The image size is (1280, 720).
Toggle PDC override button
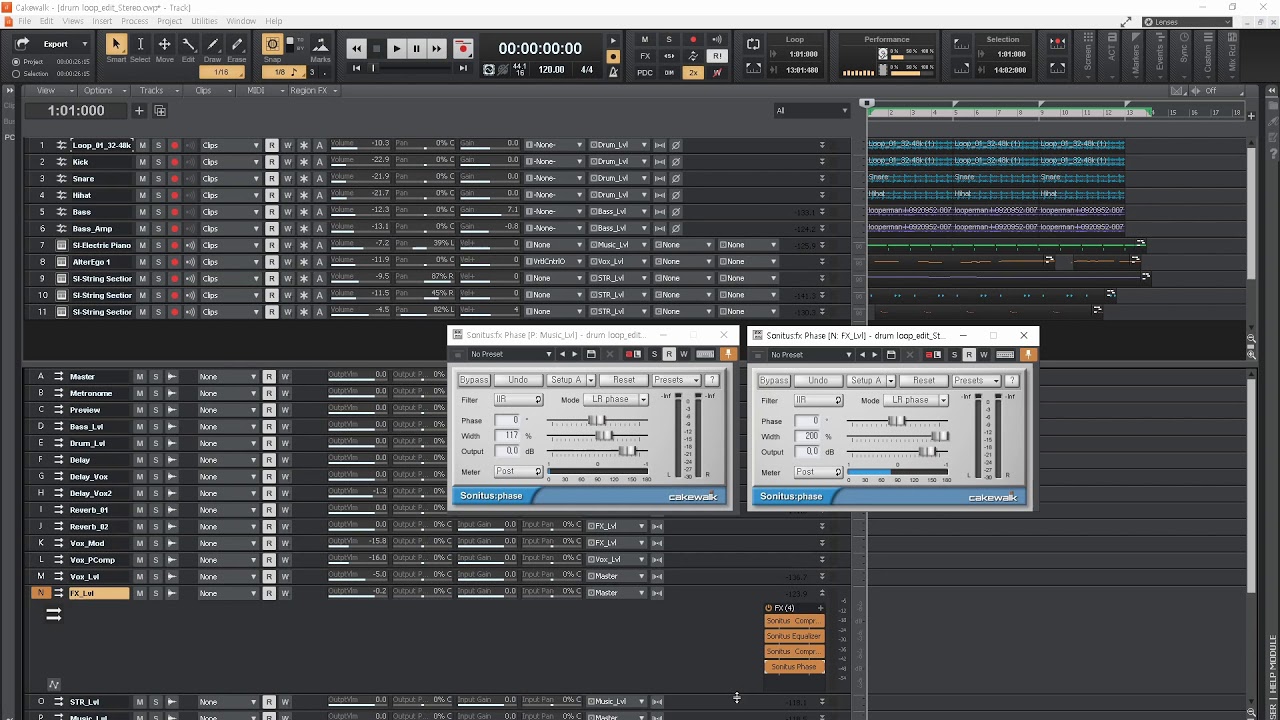tap(645, 72)
